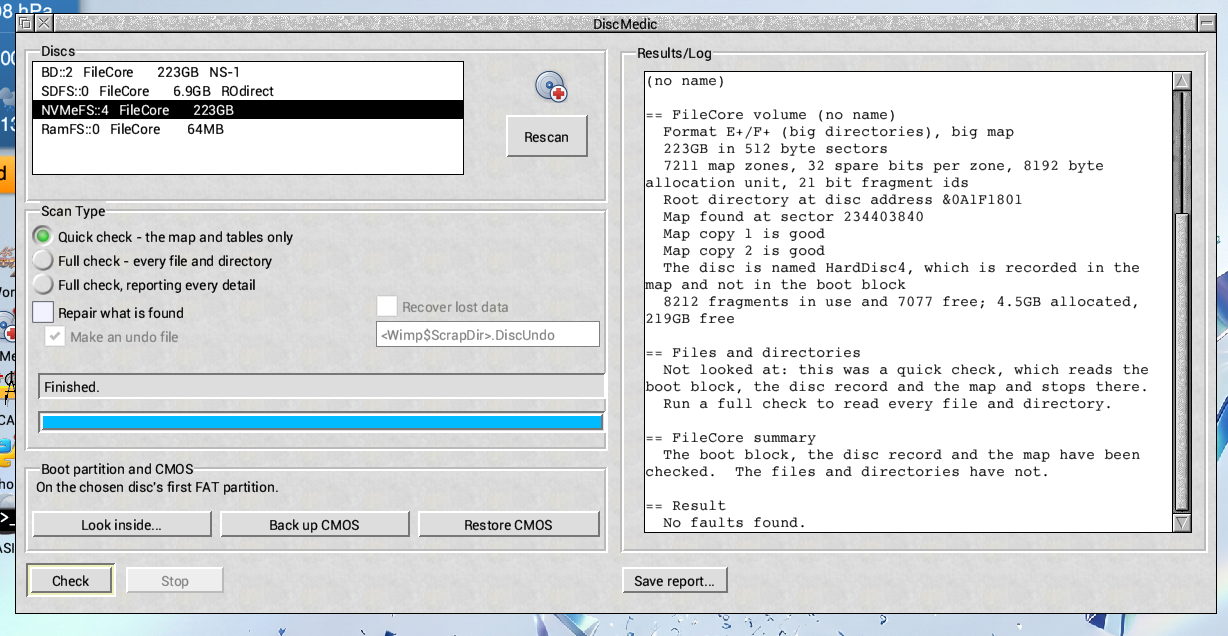Click 'Map copy 2 is good' log line
The width and height of the screenshot is (1228, 636).
pyautogui.click(x=743, y=250)
